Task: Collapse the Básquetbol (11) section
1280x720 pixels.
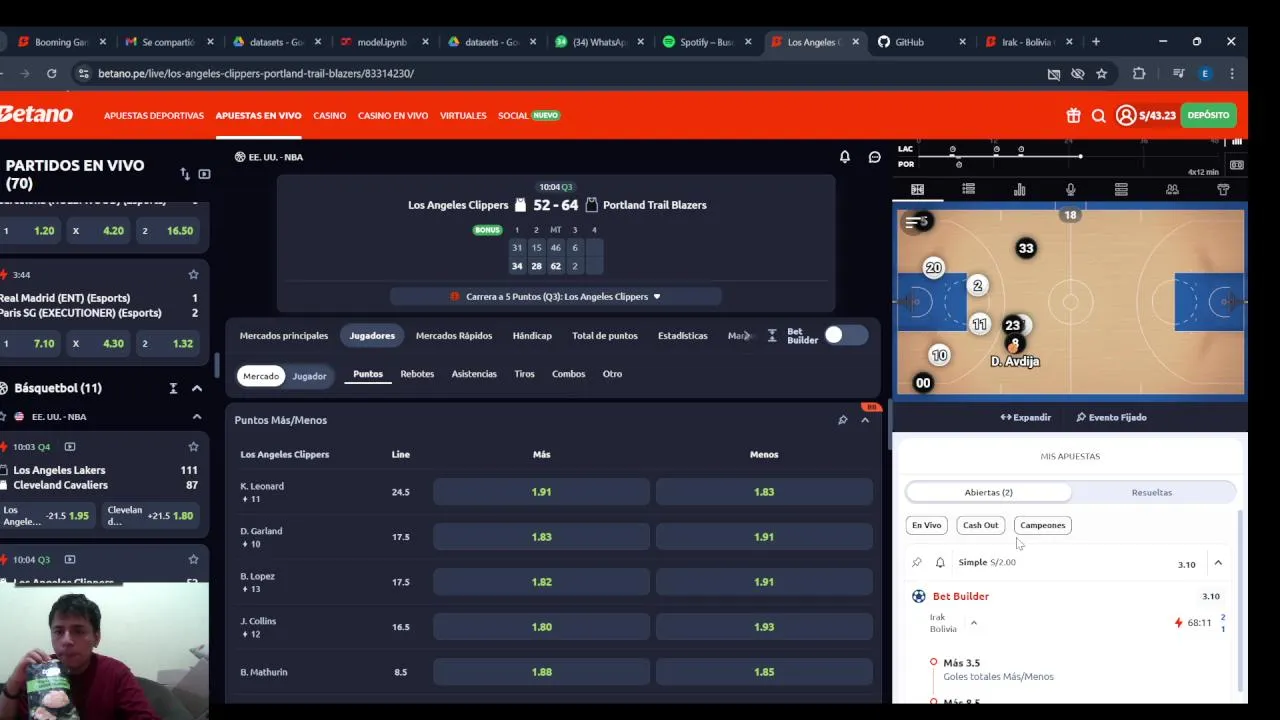Action: pos(197,388)
